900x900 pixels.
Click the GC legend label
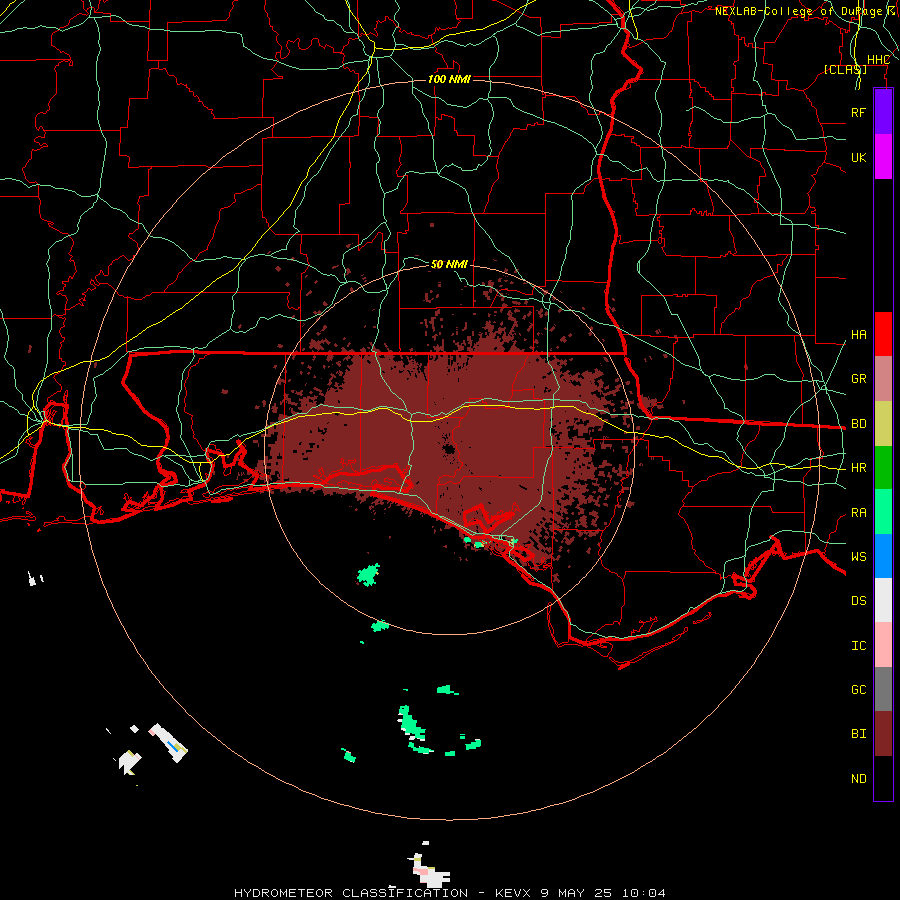click(858, 690)
